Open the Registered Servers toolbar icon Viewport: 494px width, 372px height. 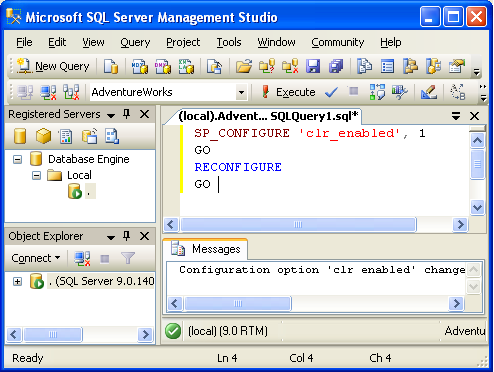[x=364, y=66]
